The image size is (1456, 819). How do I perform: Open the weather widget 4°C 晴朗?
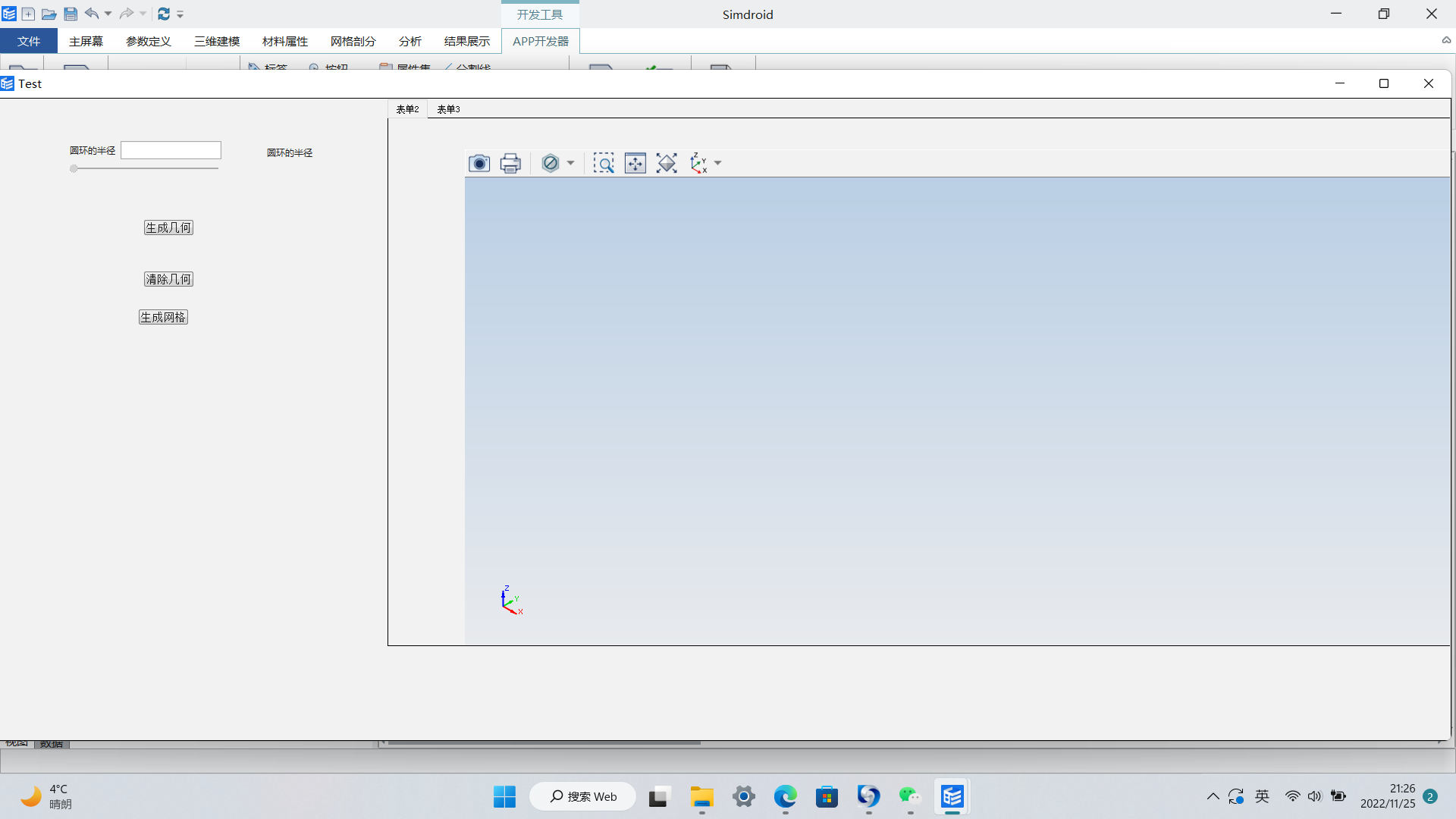tap(45, 796)
